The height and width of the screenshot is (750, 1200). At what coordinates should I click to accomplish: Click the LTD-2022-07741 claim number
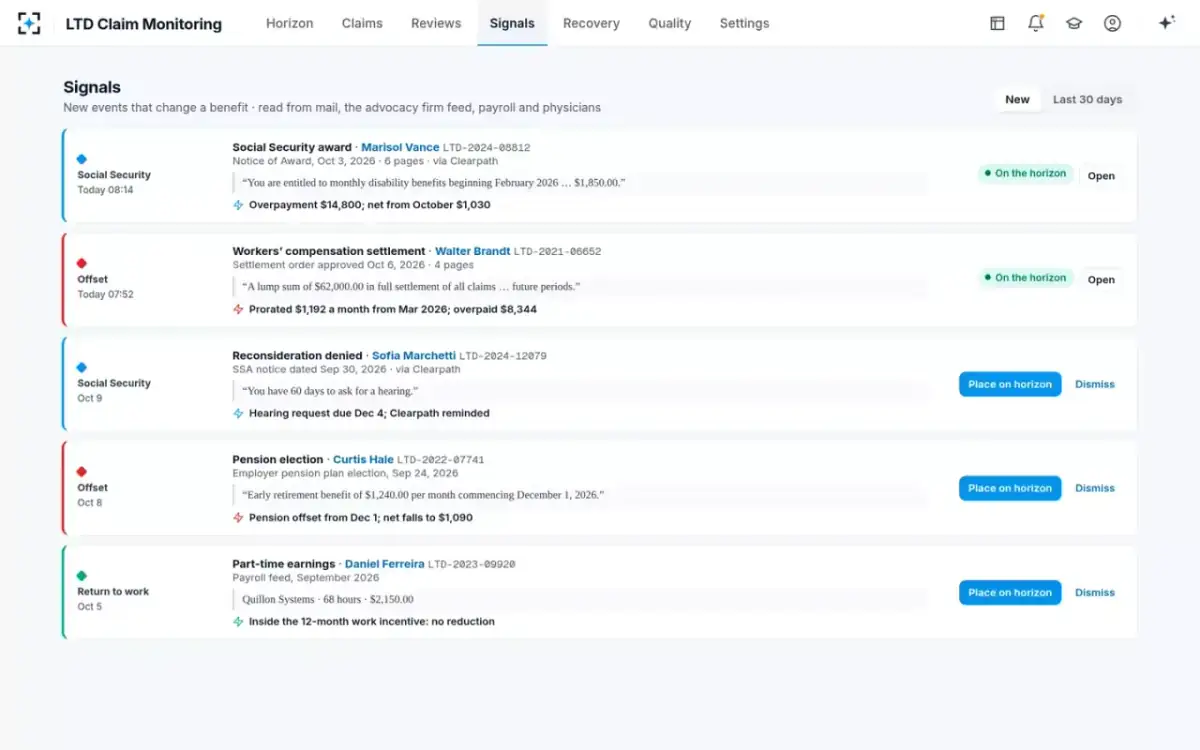(x=441, y=460)
